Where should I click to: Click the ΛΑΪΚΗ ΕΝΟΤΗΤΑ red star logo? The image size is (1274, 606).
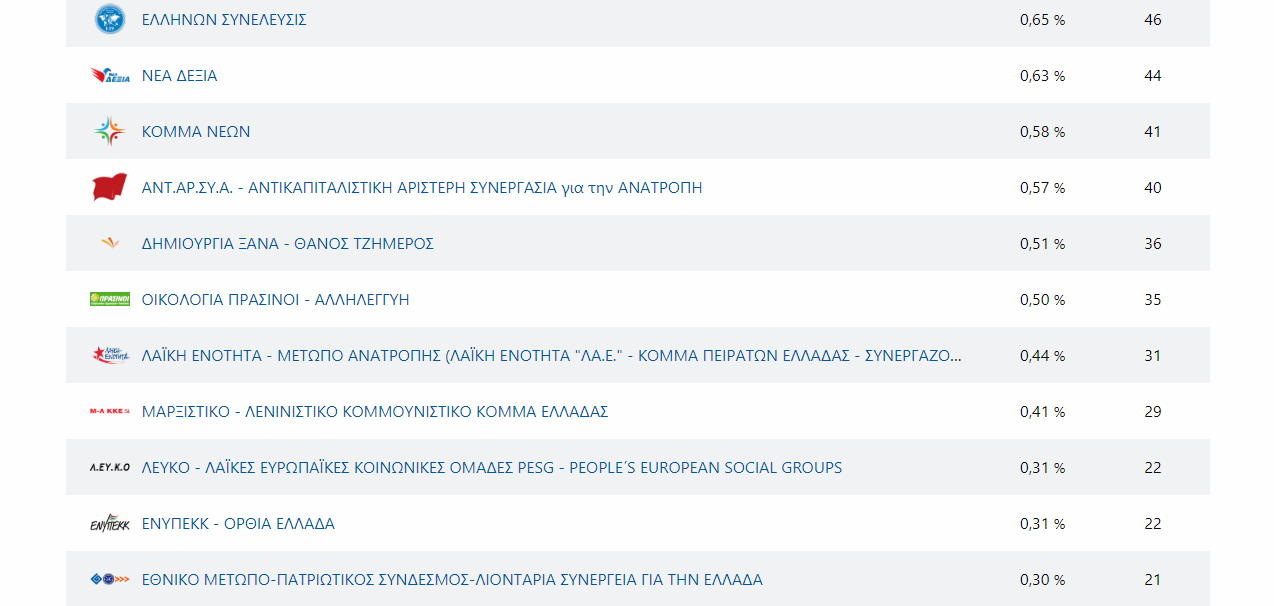109,355
